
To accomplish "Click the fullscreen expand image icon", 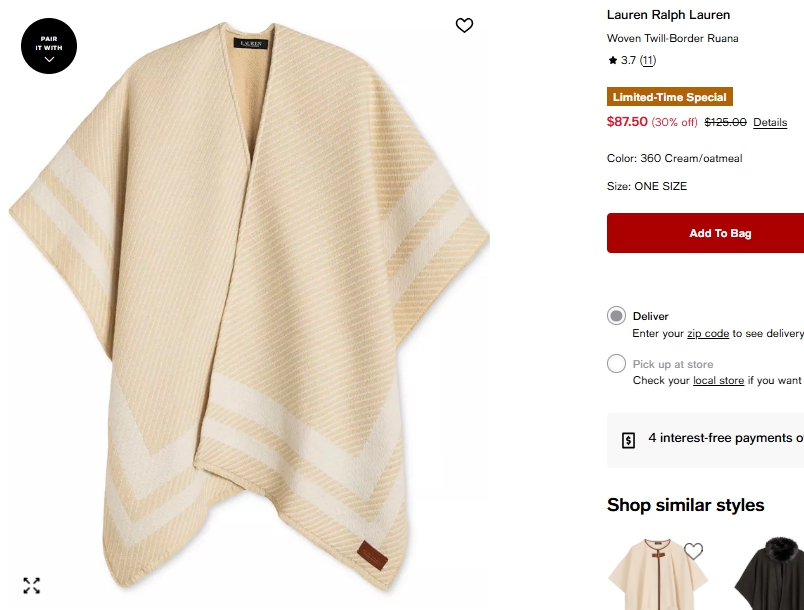I will (x=32, y=586).
